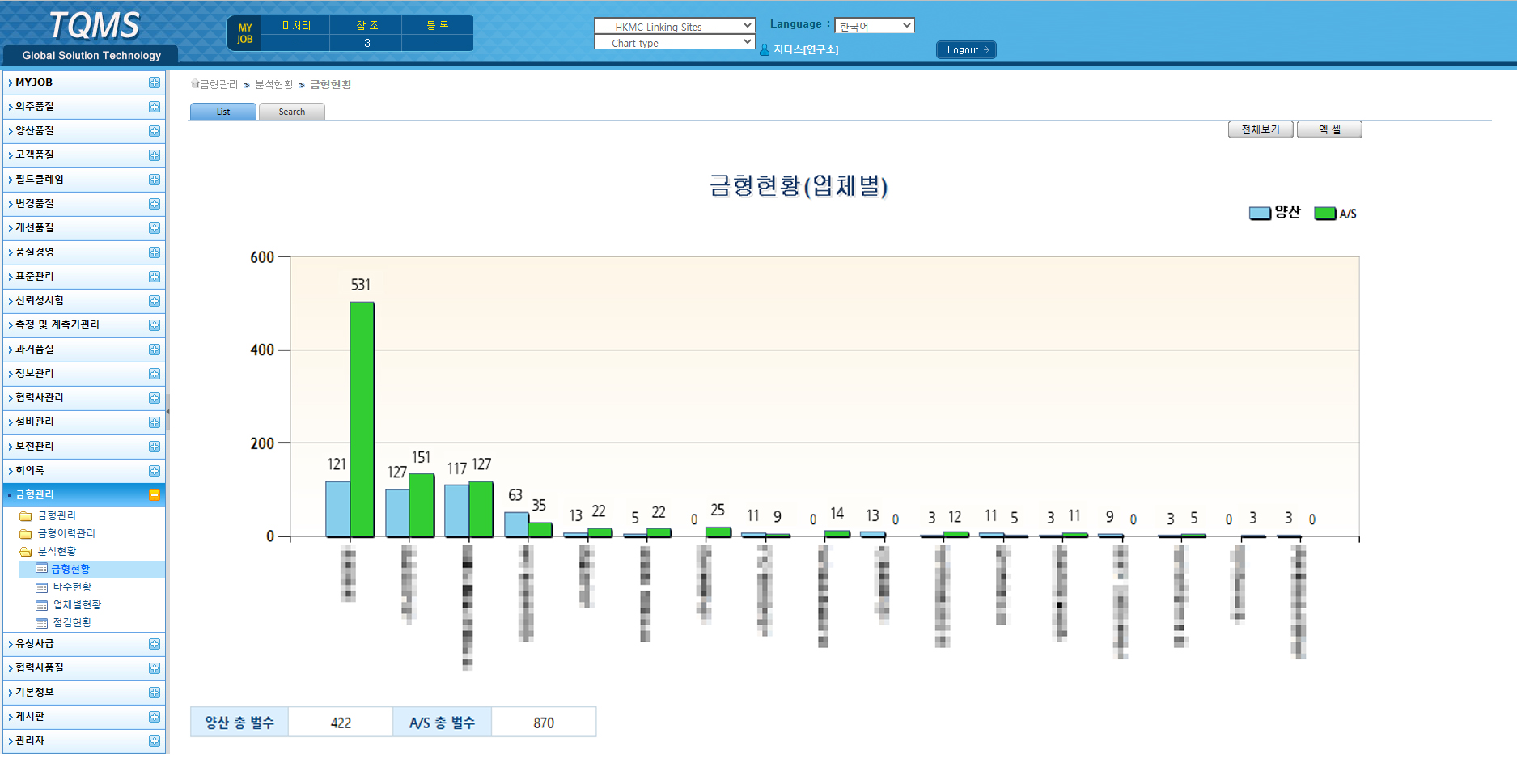This screenshot has width=1517, height=784.
Task: Click the 양산 총 벌수 value 422
Action: pos(341,723)
